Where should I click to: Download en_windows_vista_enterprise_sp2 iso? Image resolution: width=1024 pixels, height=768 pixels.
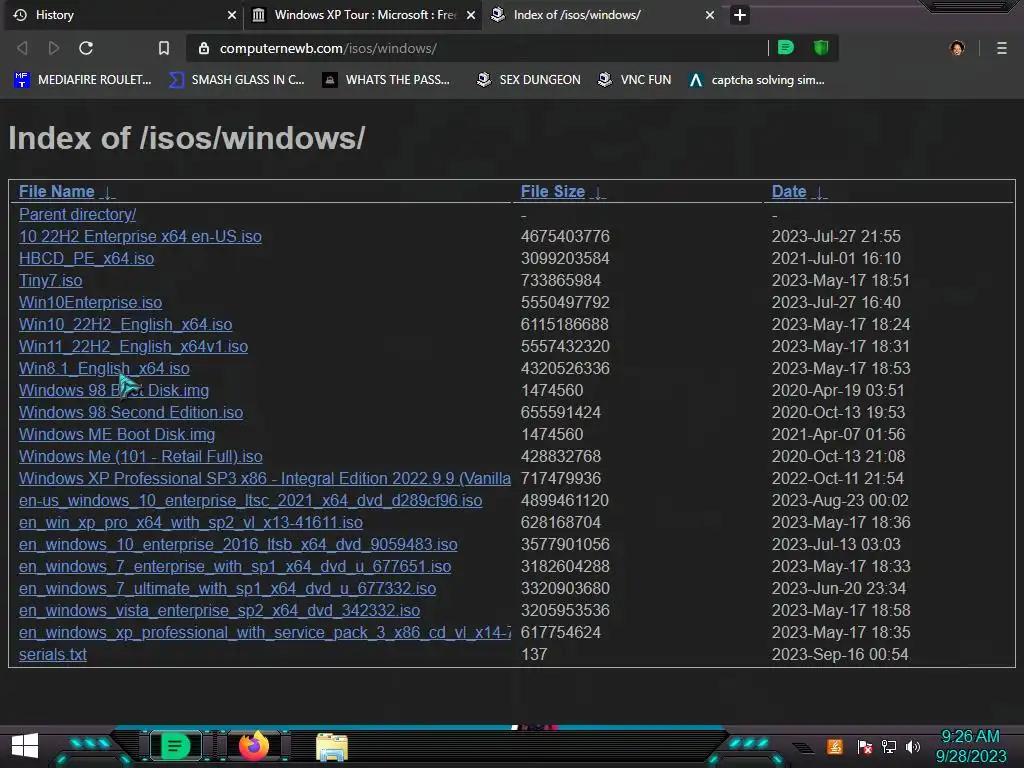point(219,610)
